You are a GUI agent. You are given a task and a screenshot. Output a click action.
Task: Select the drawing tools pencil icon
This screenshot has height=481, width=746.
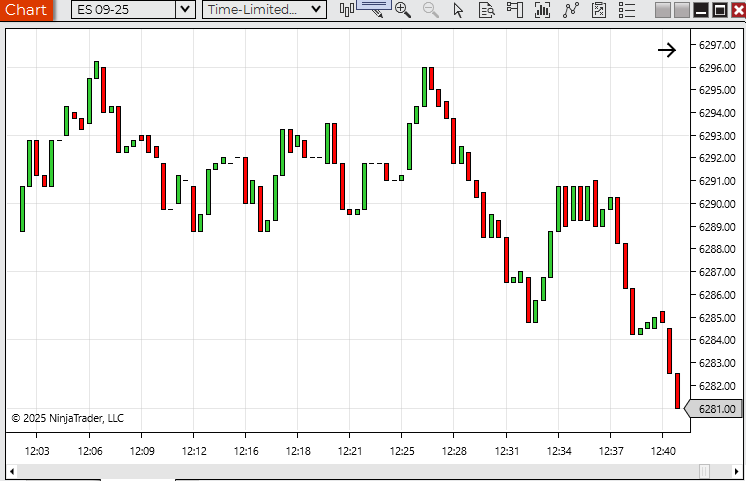[374, 8]
